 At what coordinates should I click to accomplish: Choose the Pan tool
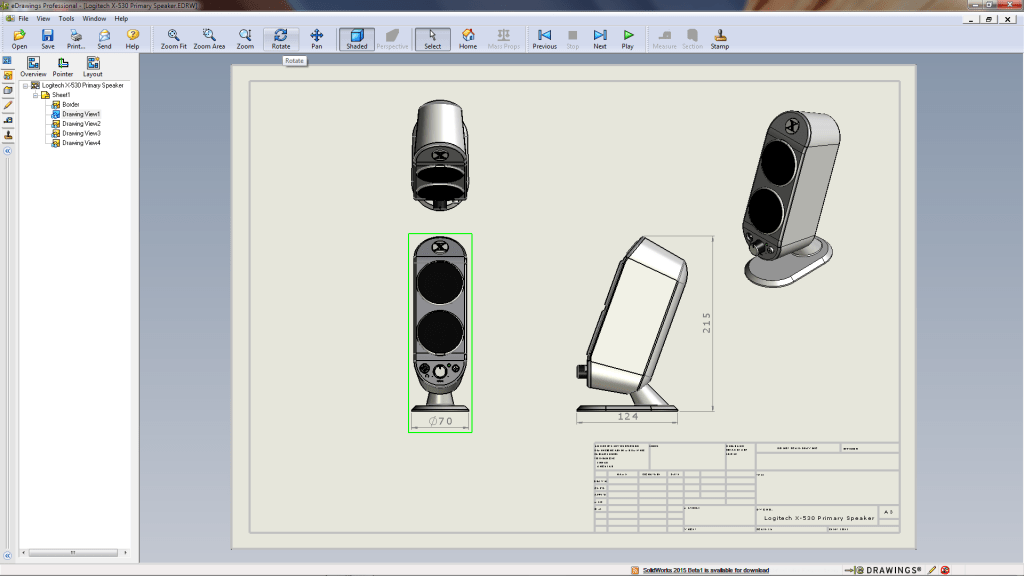[317, 39]
